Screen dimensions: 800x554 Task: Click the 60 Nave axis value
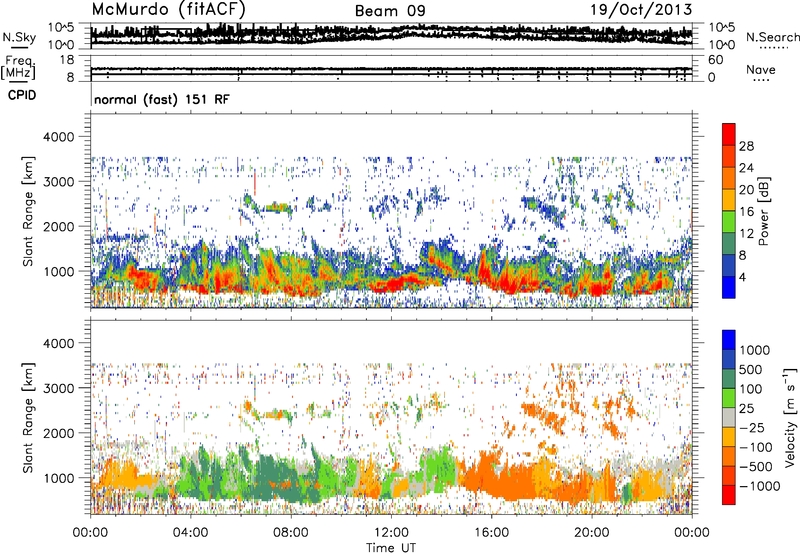(715, 60)
